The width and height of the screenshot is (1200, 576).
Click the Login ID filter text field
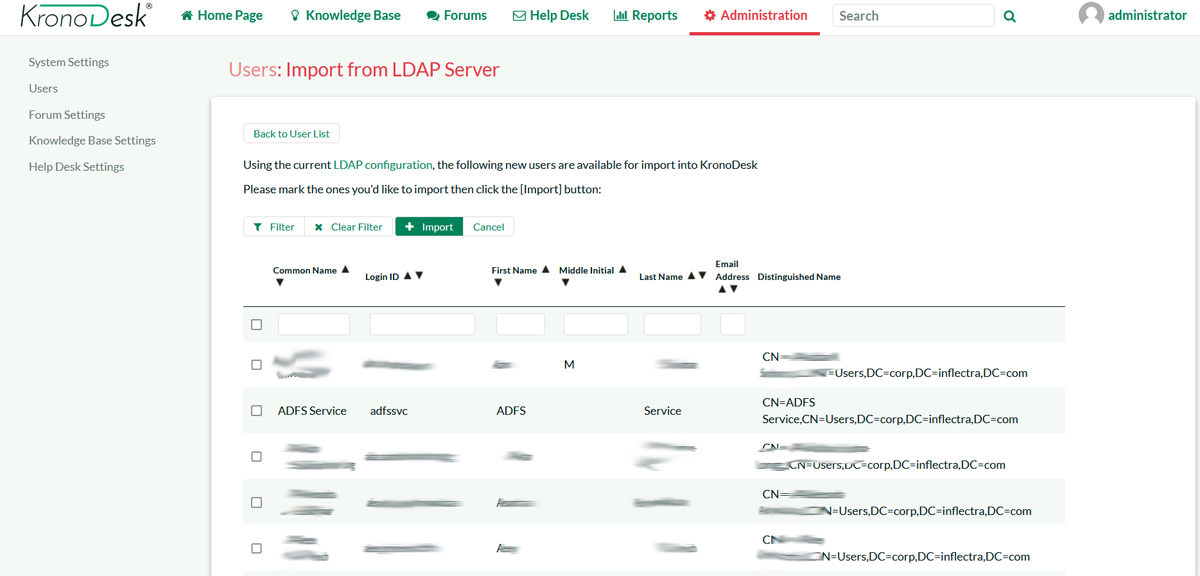point(422,324)
